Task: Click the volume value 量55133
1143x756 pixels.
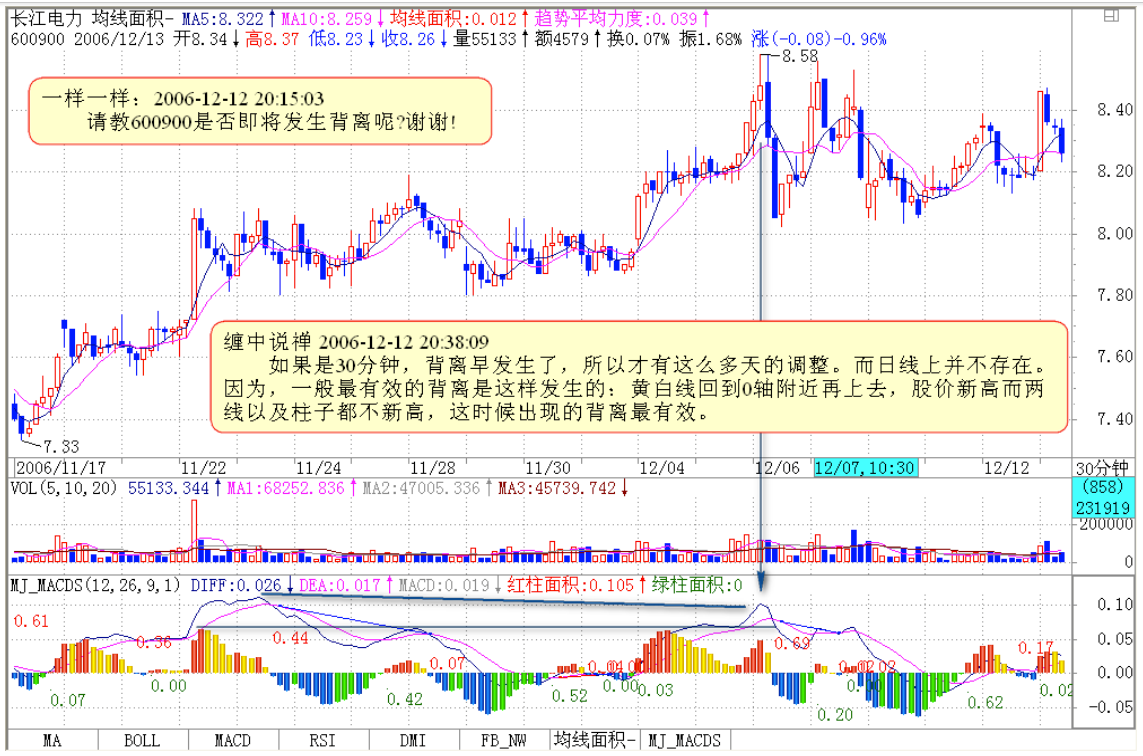Action: 485,39
